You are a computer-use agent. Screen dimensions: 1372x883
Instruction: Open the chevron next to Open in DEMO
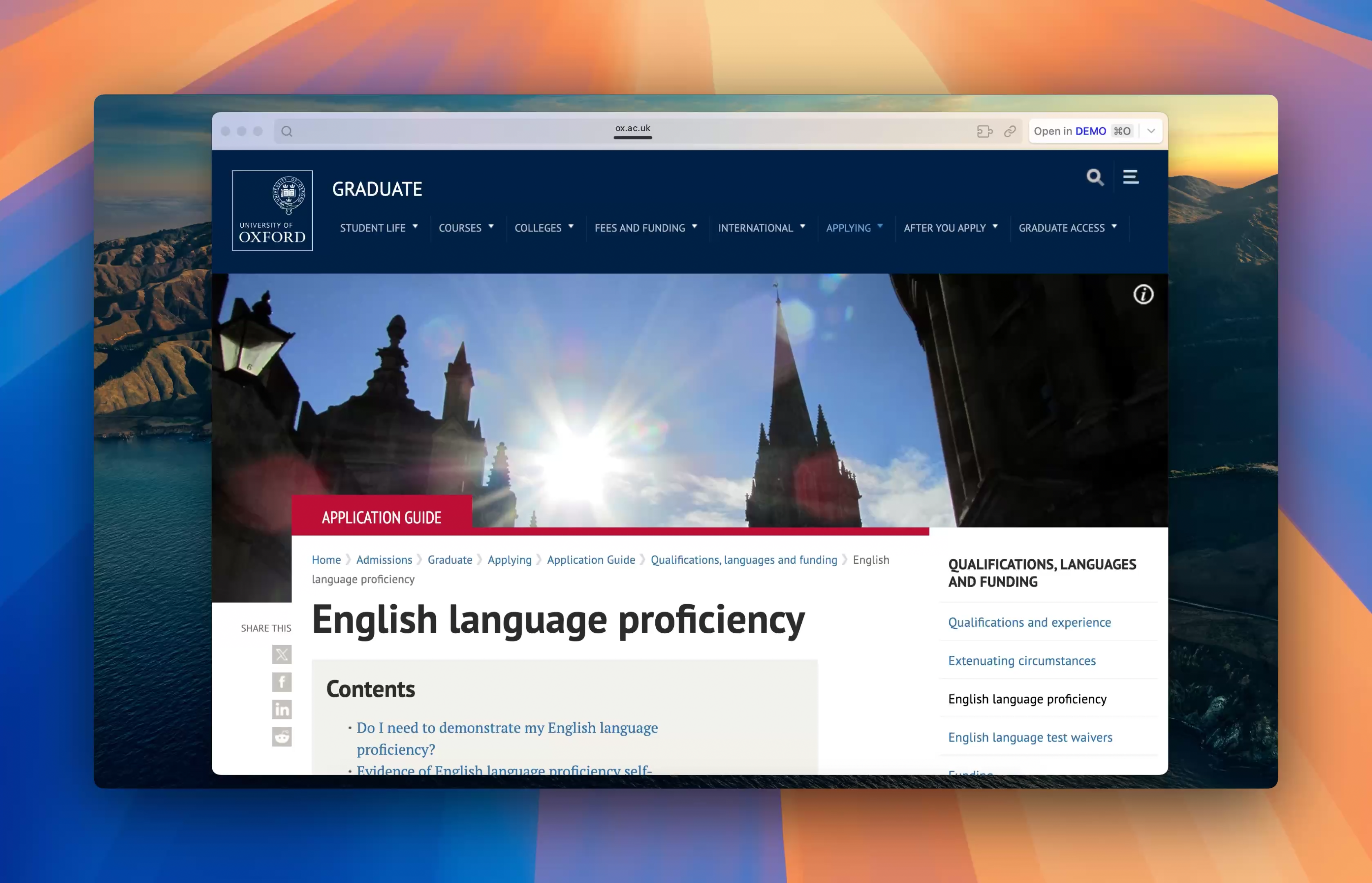(x=1151, y=131)
